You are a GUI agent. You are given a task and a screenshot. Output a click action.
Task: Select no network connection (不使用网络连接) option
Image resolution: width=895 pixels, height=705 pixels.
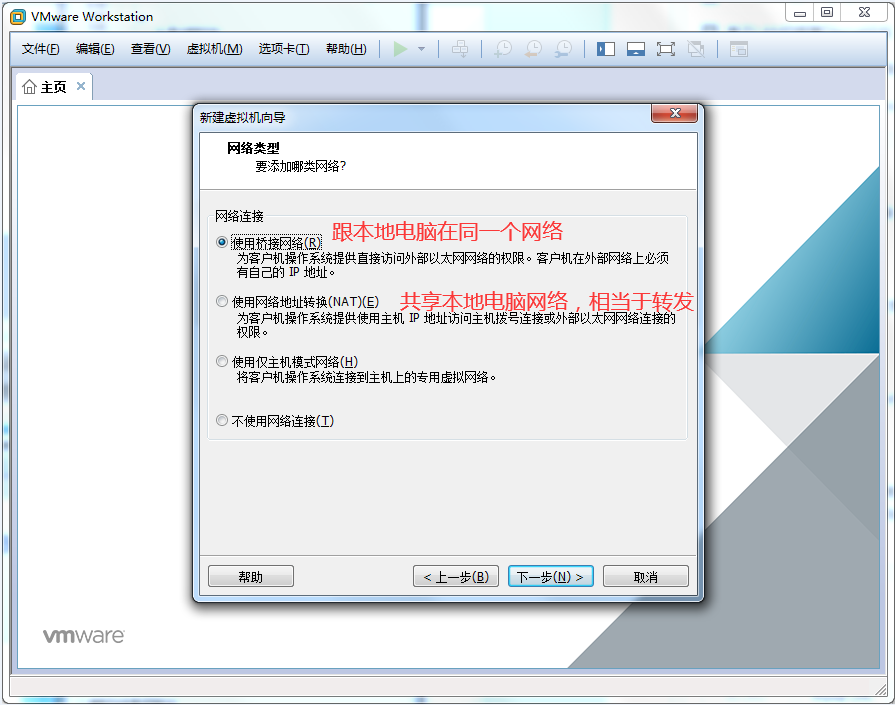coord(222,421)
